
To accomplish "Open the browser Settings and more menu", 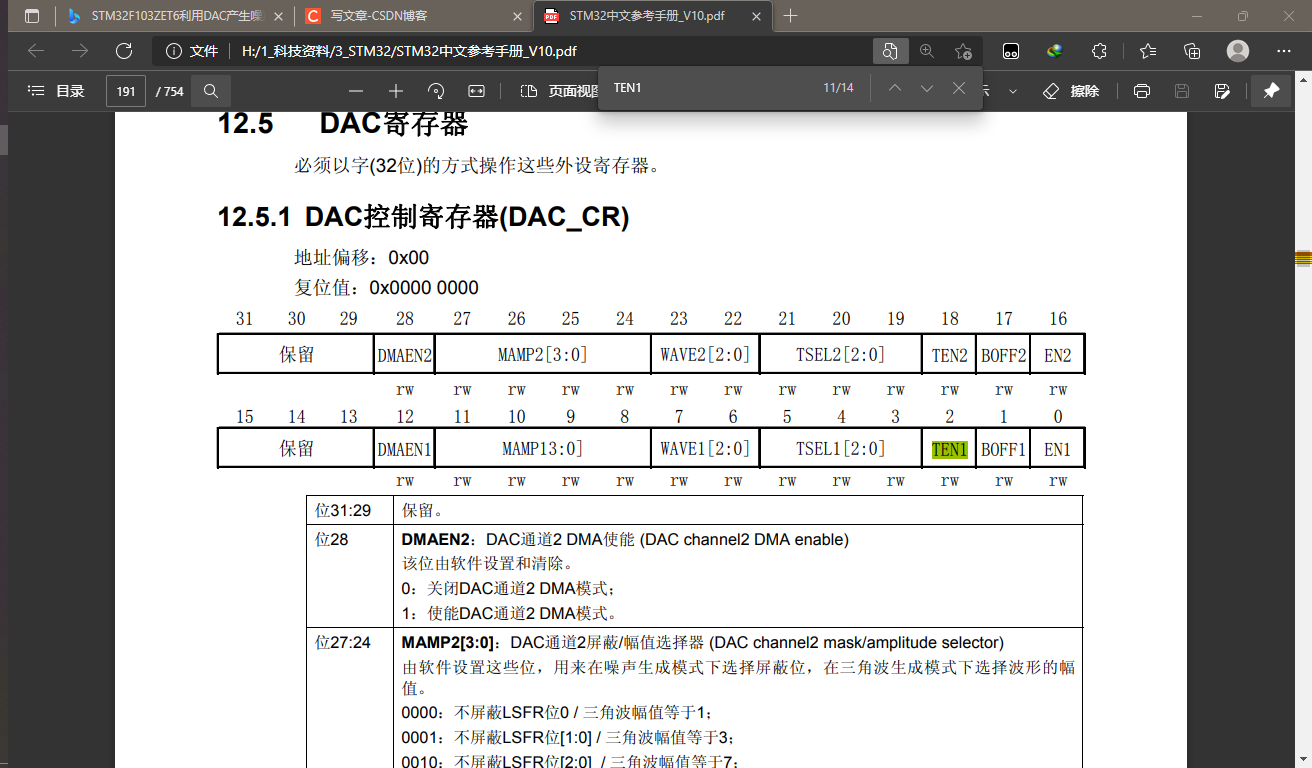I will pos(1284,51).
